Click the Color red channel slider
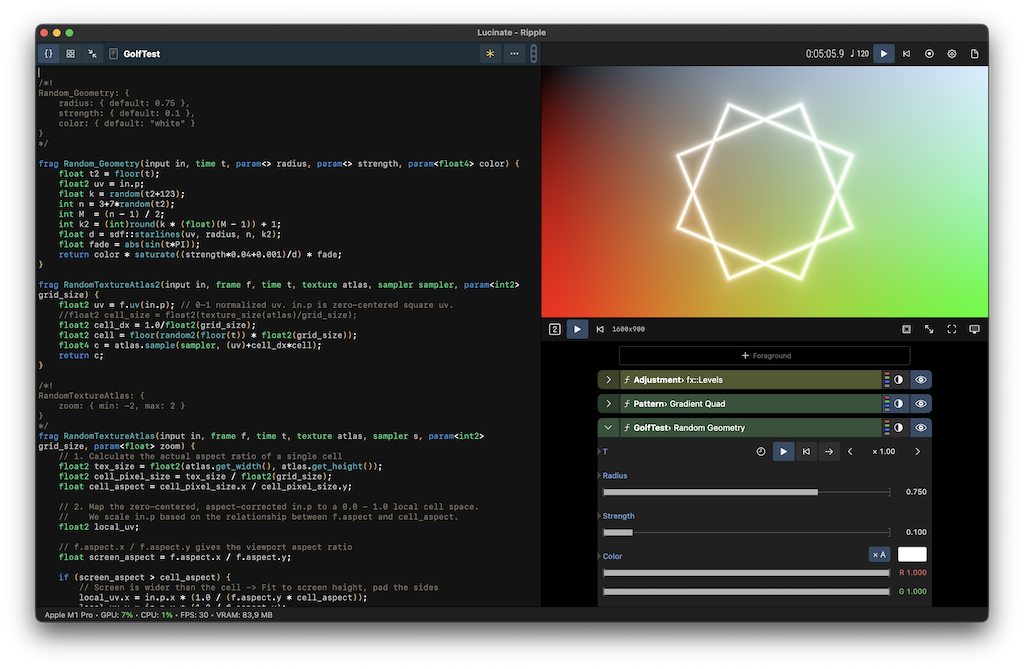1024x669 pixels. pyautogui.click(x=746, y=573)
